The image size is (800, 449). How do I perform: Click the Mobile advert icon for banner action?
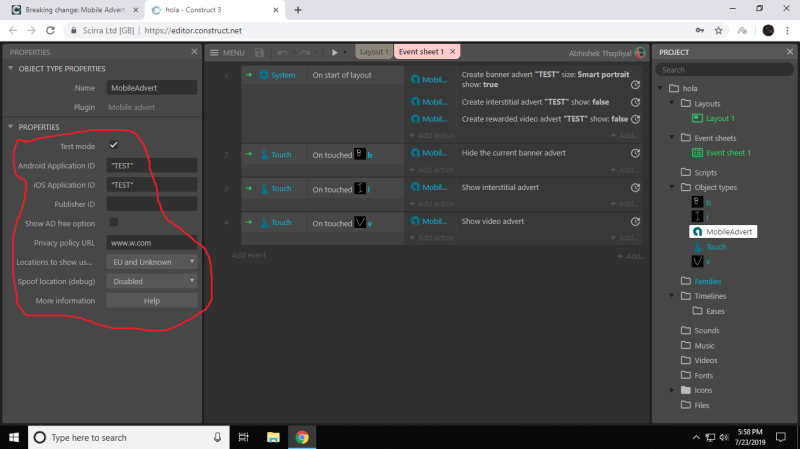(415, 80)
